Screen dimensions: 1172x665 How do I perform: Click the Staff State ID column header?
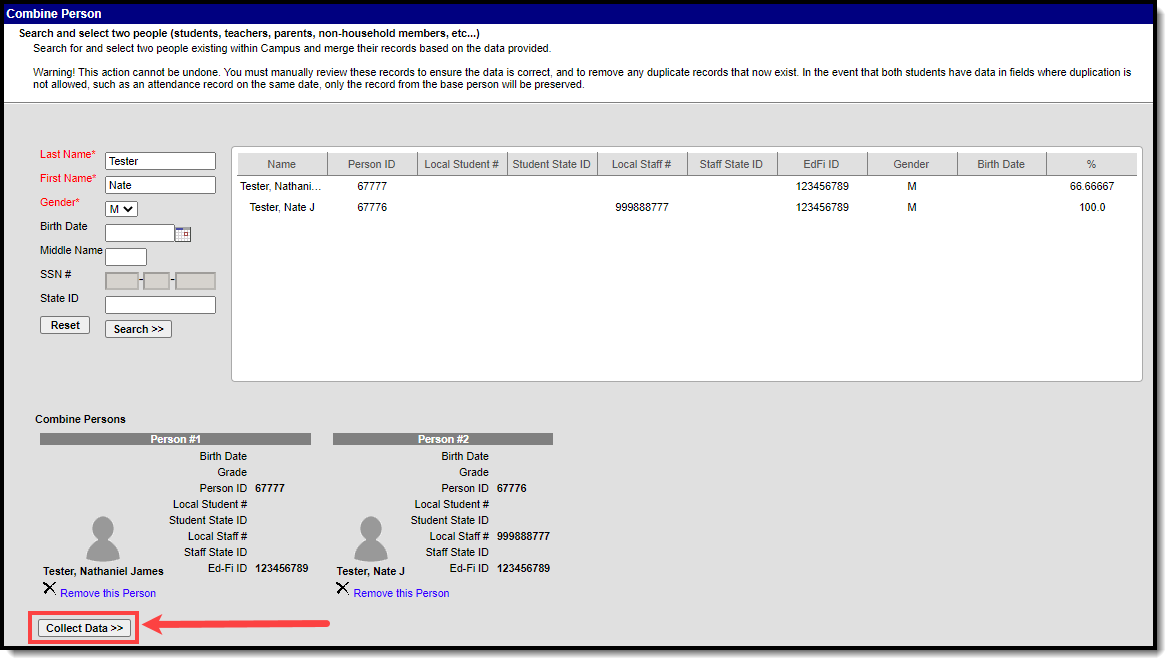click(732, 164)
